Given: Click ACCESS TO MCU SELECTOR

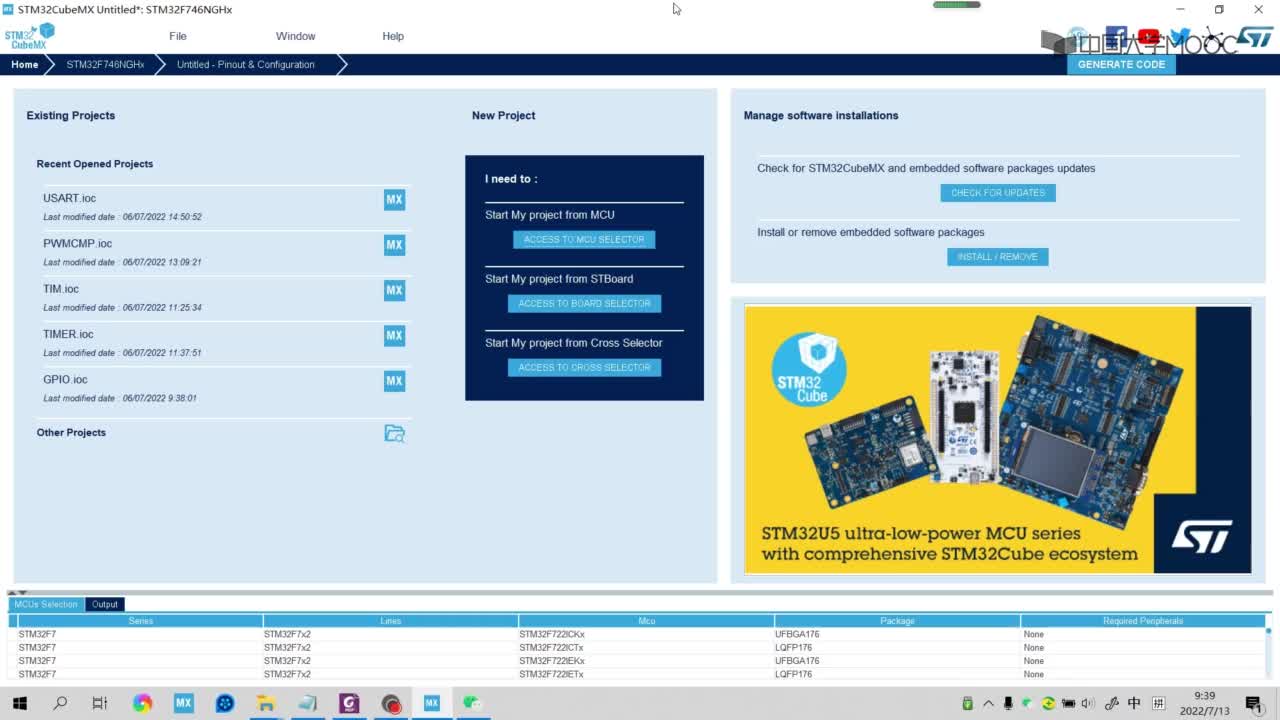Looking at the screenshot, I should [584, 240].
